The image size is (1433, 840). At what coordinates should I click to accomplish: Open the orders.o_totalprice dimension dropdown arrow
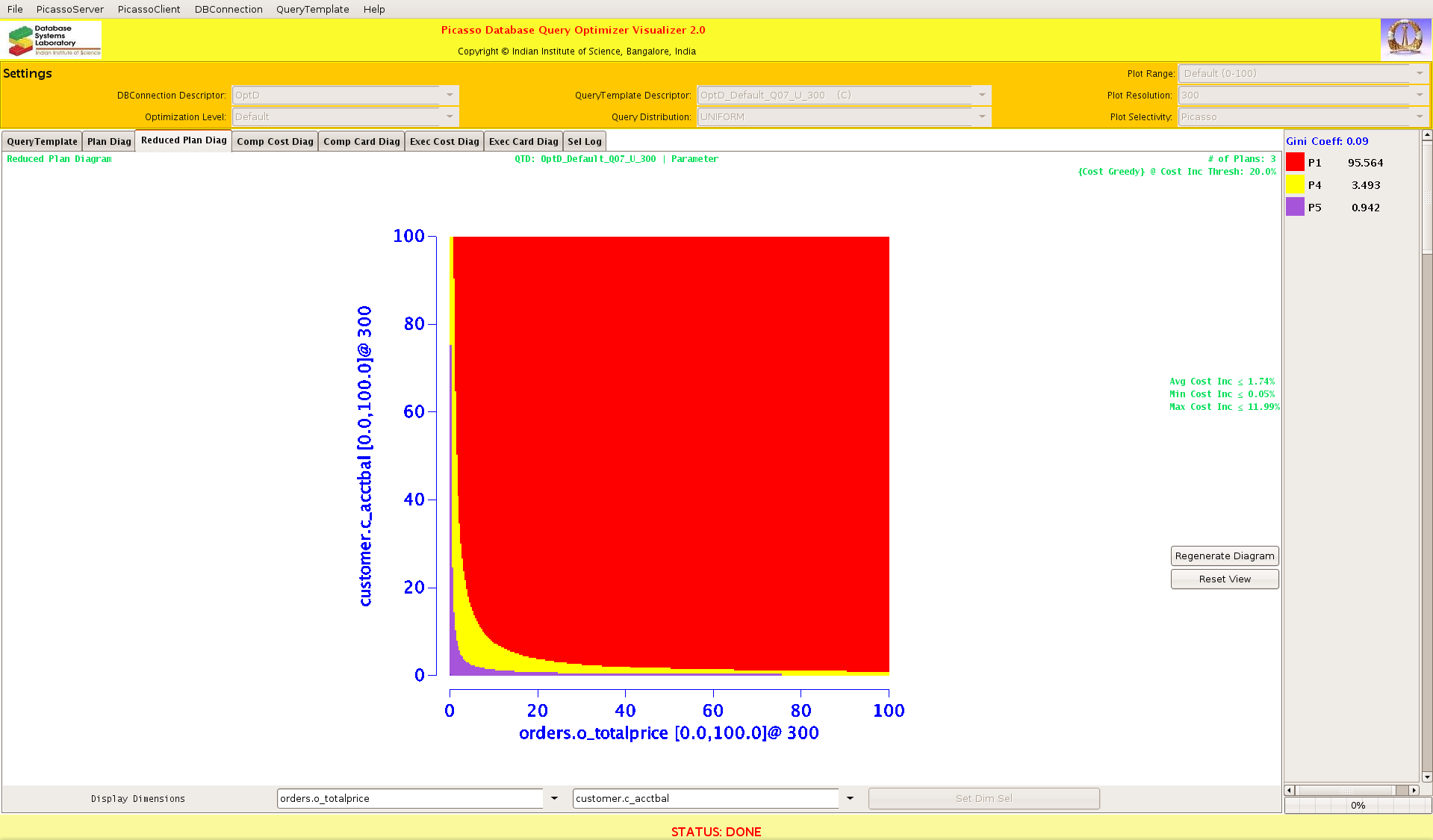[554, 798]
